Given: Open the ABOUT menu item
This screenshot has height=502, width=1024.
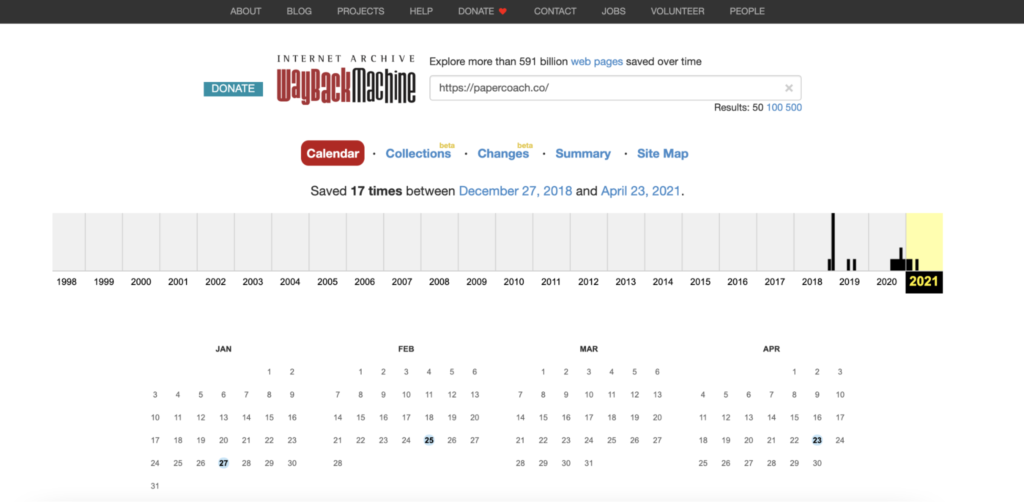Looking at the screenshot, I should pos(246,11).
